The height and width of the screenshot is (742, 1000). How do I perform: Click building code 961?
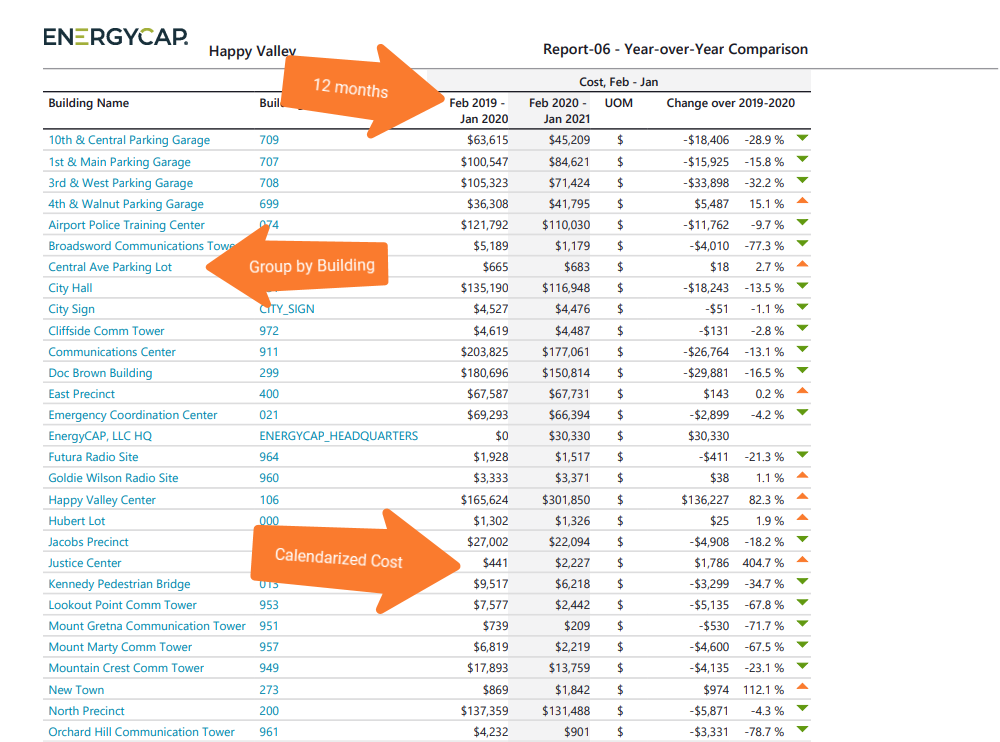[x=269, y=732]
